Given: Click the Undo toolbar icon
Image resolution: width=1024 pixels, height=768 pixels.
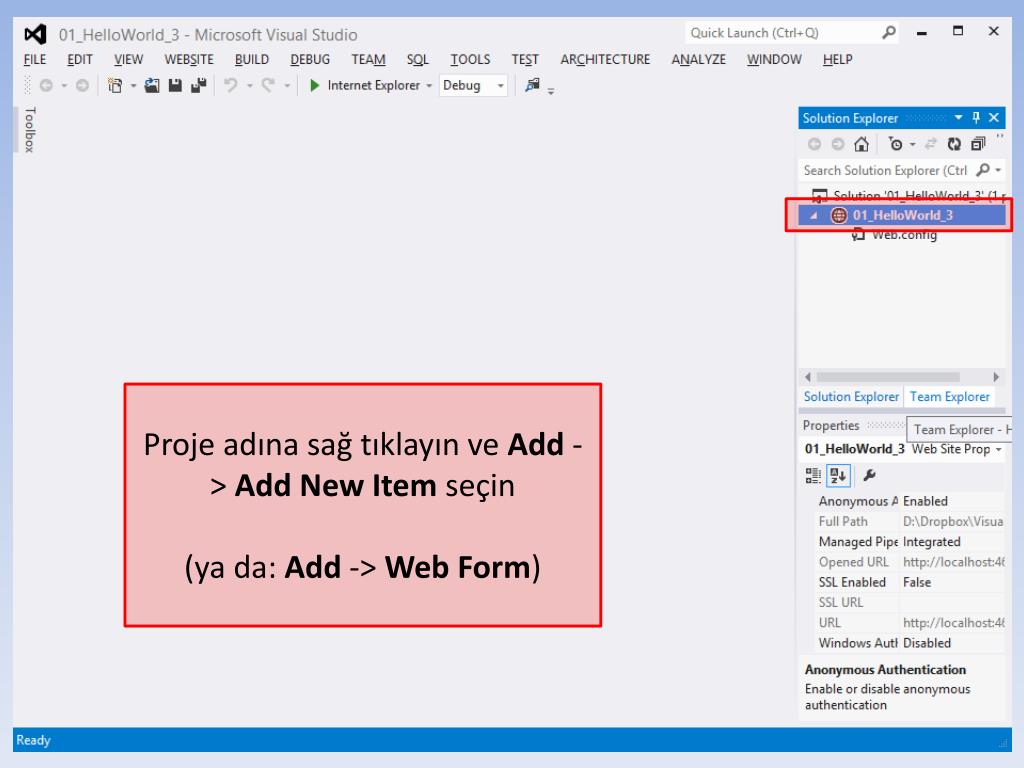Looking at the screenshot, I should [231, 86].
